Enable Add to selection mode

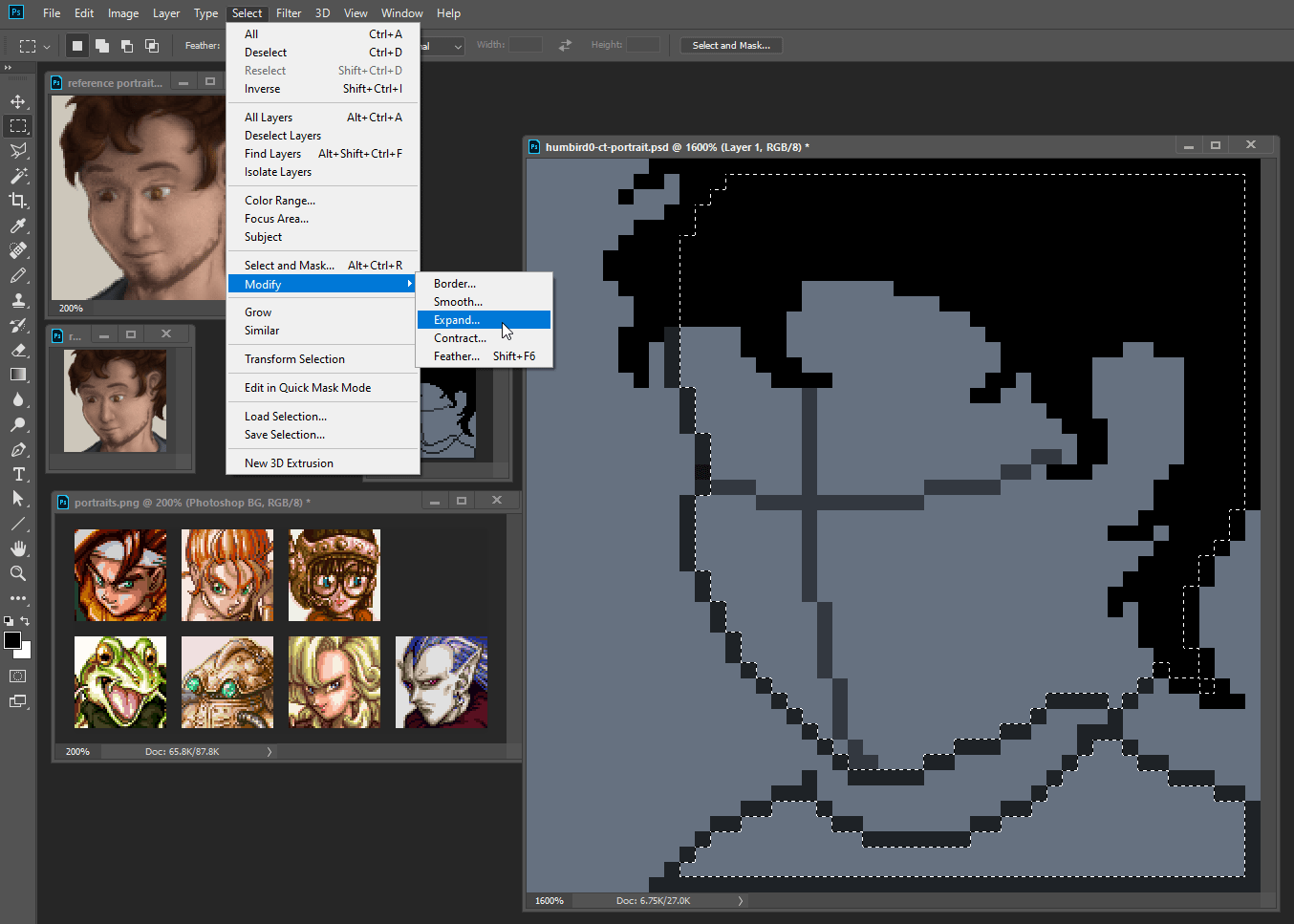coord(102,46)
